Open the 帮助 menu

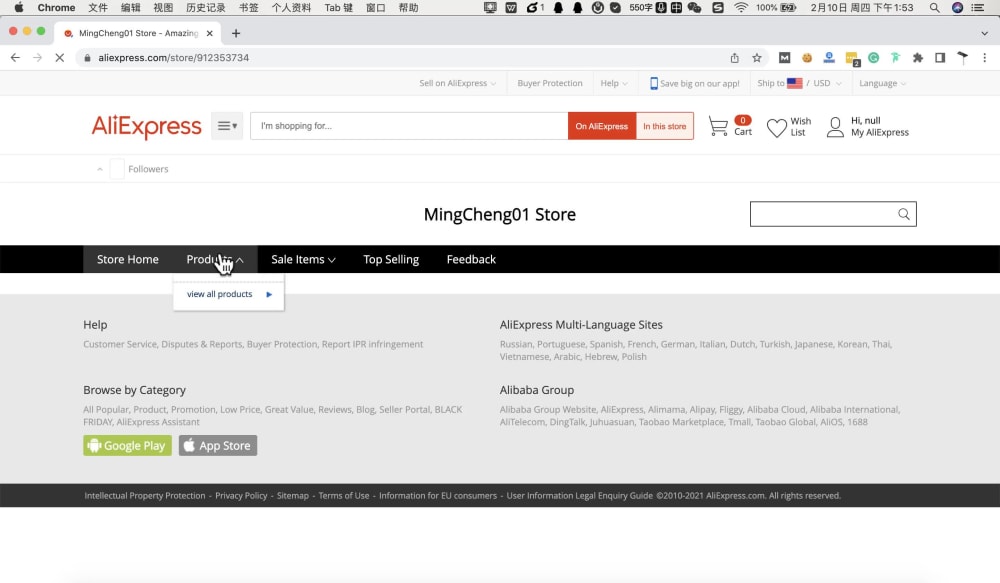pyautogui.click(x=408, y=8)
